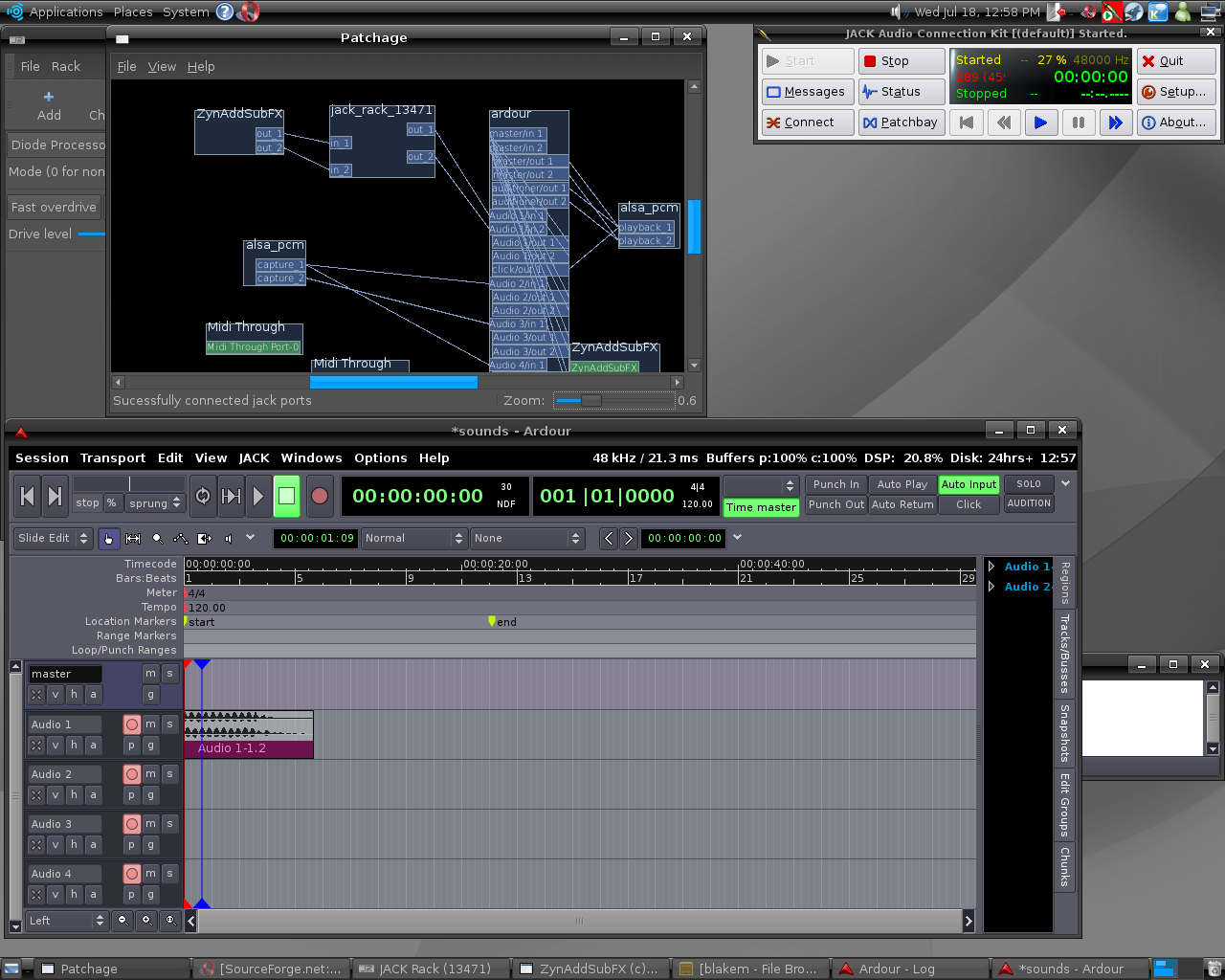Click JACK Control fast-forward button

1115,122
